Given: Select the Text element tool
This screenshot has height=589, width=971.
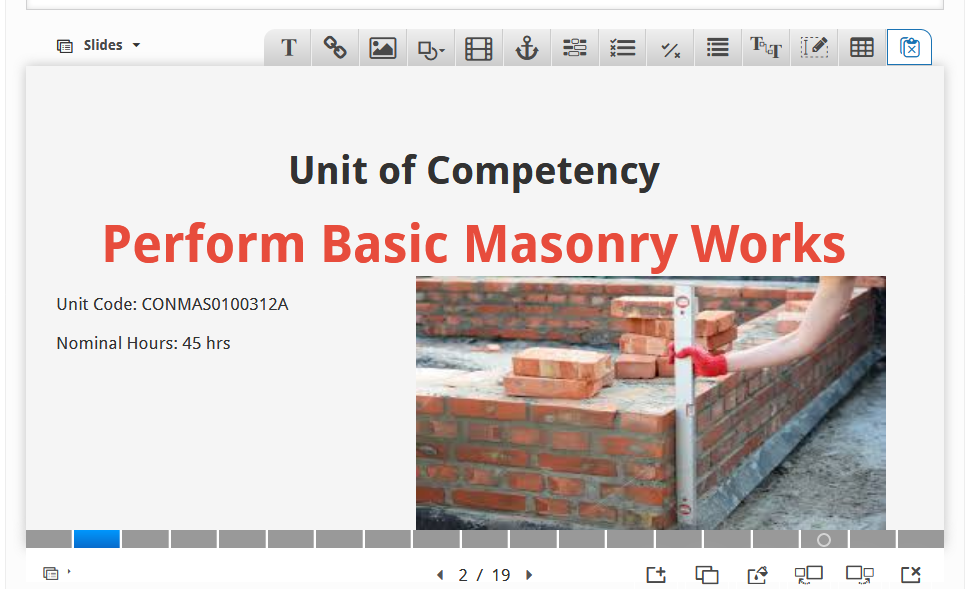Looking at the screenshot, I should point(289,48).
